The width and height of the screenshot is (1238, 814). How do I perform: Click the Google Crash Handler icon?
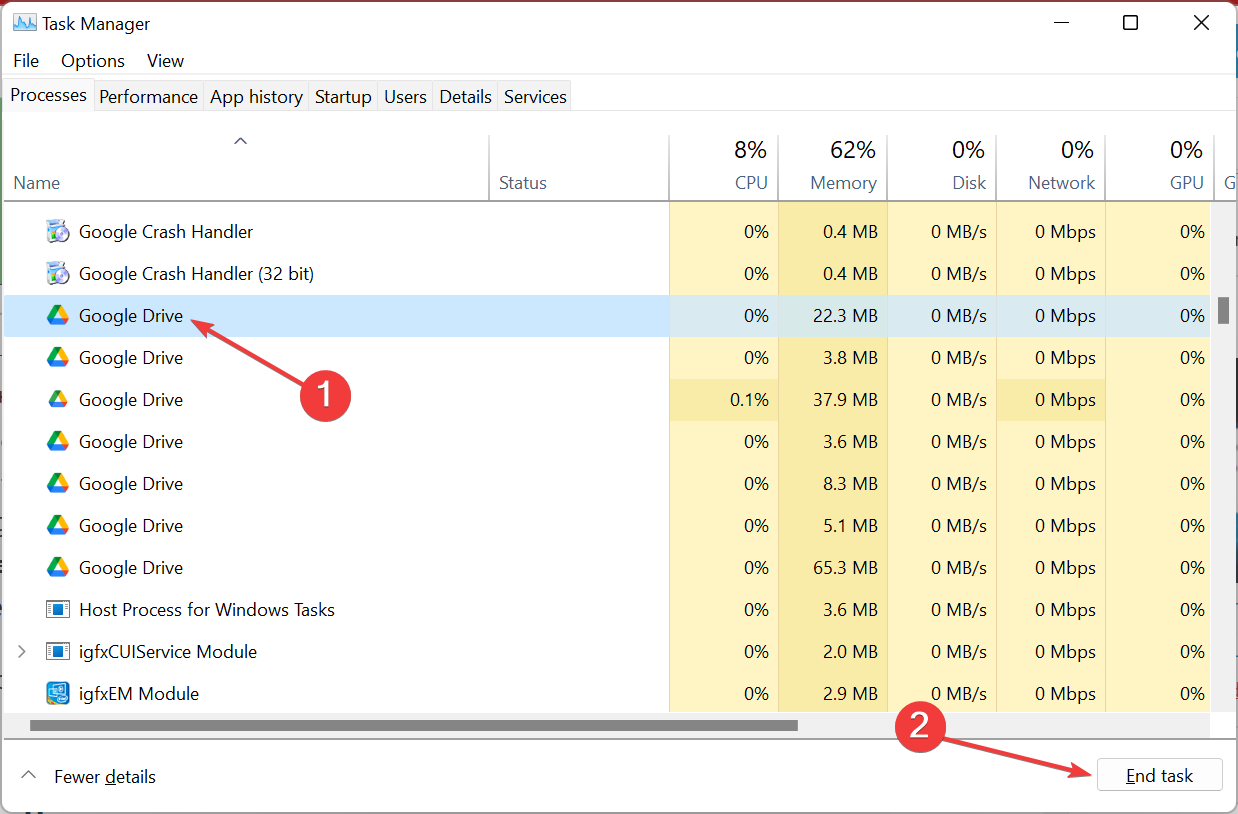(58, 232)
